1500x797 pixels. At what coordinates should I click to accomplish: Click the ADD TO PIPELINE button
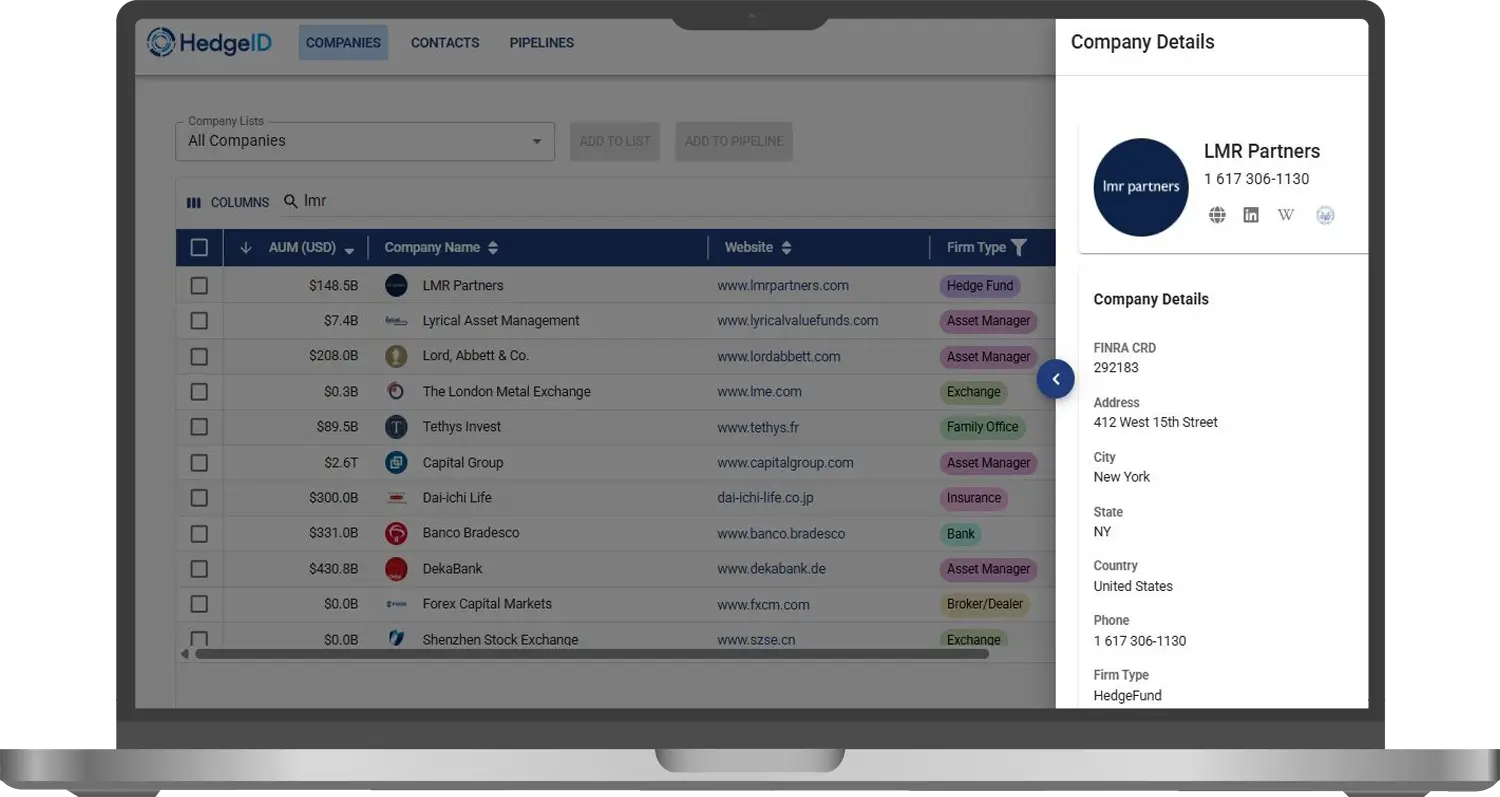pos(734,141)
